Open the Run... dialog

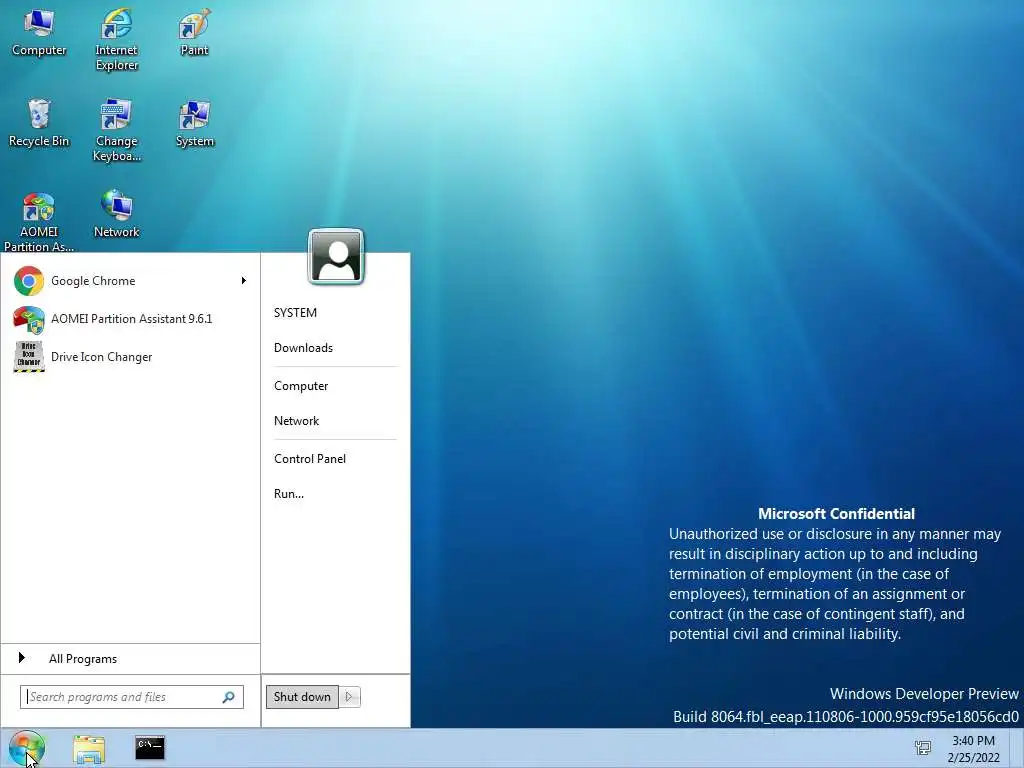pos(289,494)
